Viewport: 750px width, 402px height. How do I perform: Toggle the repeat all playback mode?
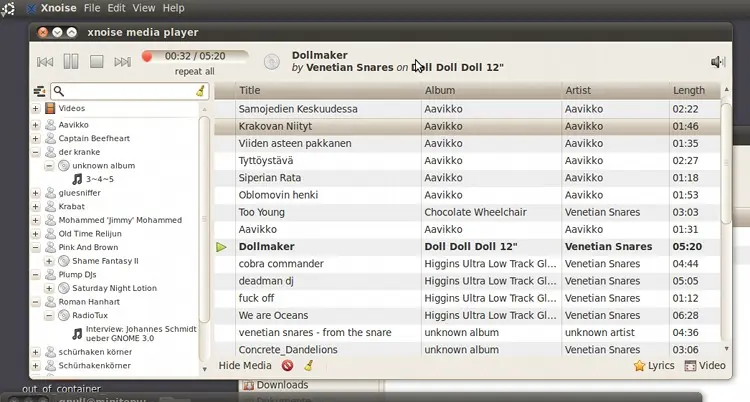pyautogui.click(x=194, y=71)
